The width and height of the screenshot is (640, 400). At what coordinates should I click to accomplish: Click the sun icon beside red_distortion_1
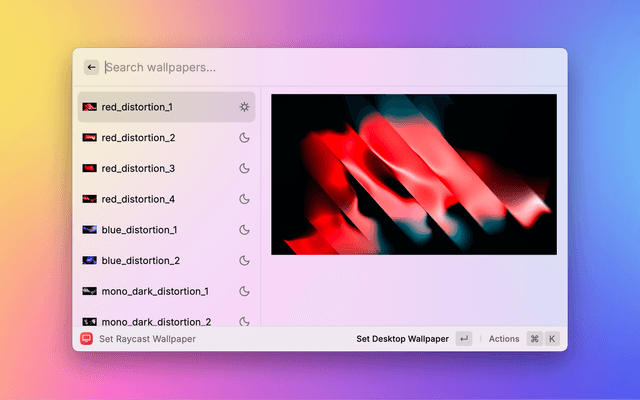click(x=244, y=106)
